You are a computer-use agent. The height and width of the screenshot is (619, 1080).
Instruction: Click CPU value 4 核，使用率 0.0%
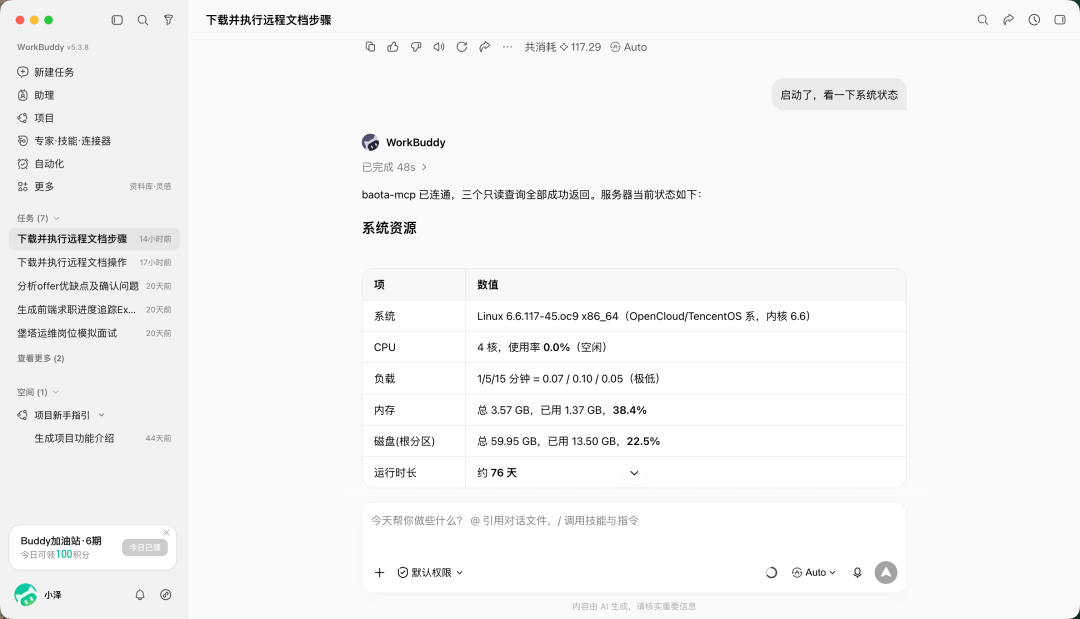point(541,347)
